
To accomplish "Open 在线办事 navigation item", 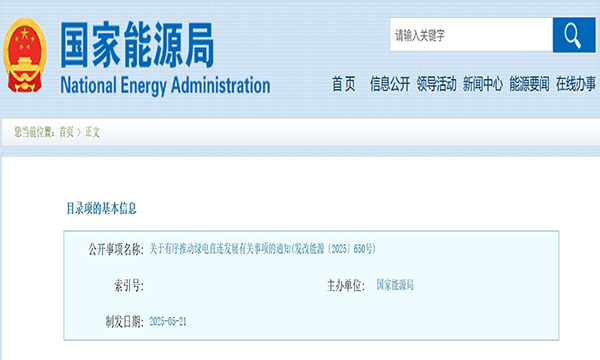I will coord(576,84).
